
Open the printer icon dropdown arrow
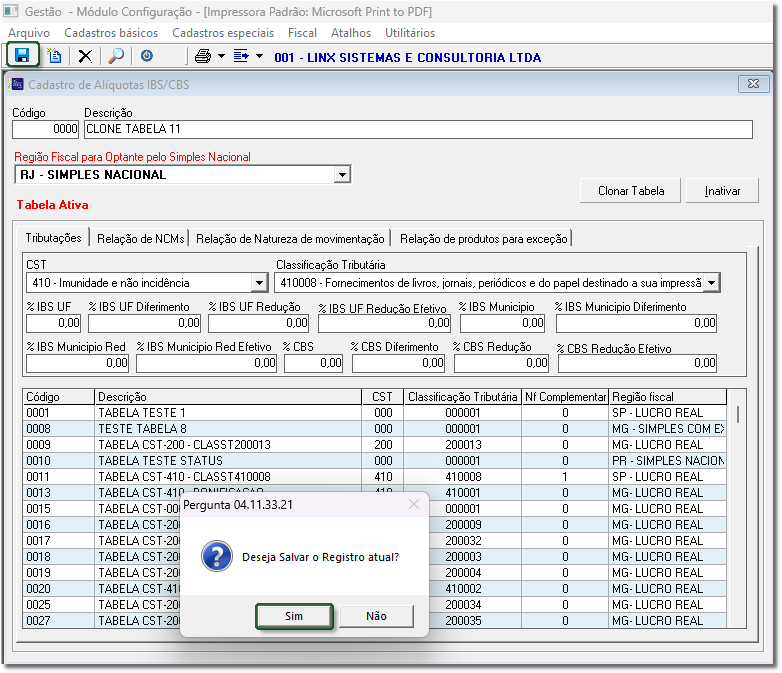click(221, 56)
